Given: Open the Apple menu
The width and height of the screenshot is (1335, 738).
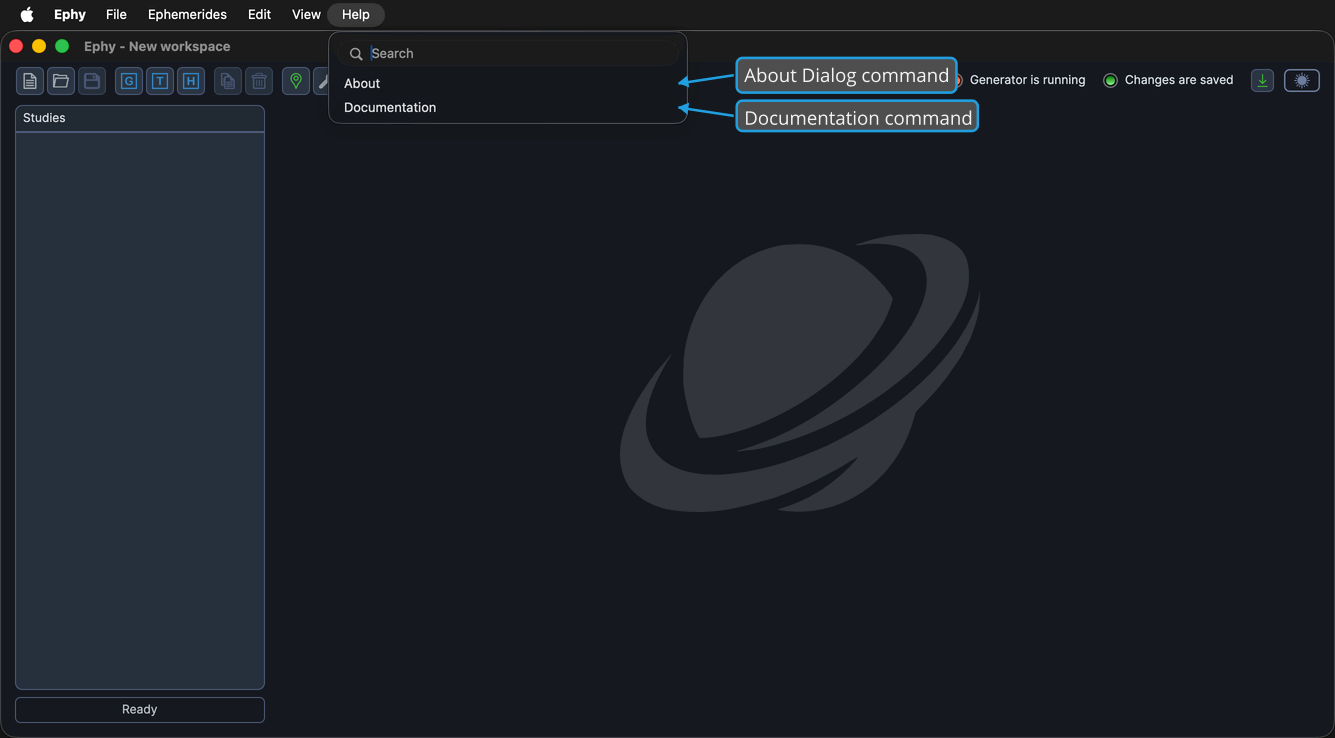Looking at the screenshot, I should [x=27, y=14].
